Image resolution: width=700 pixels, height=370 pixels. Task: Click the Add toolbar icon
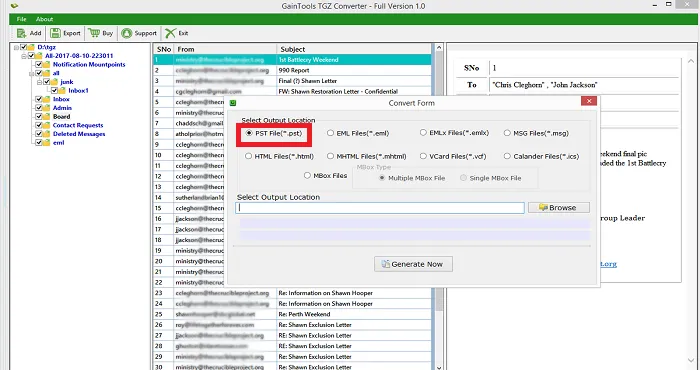pos(21,33)
